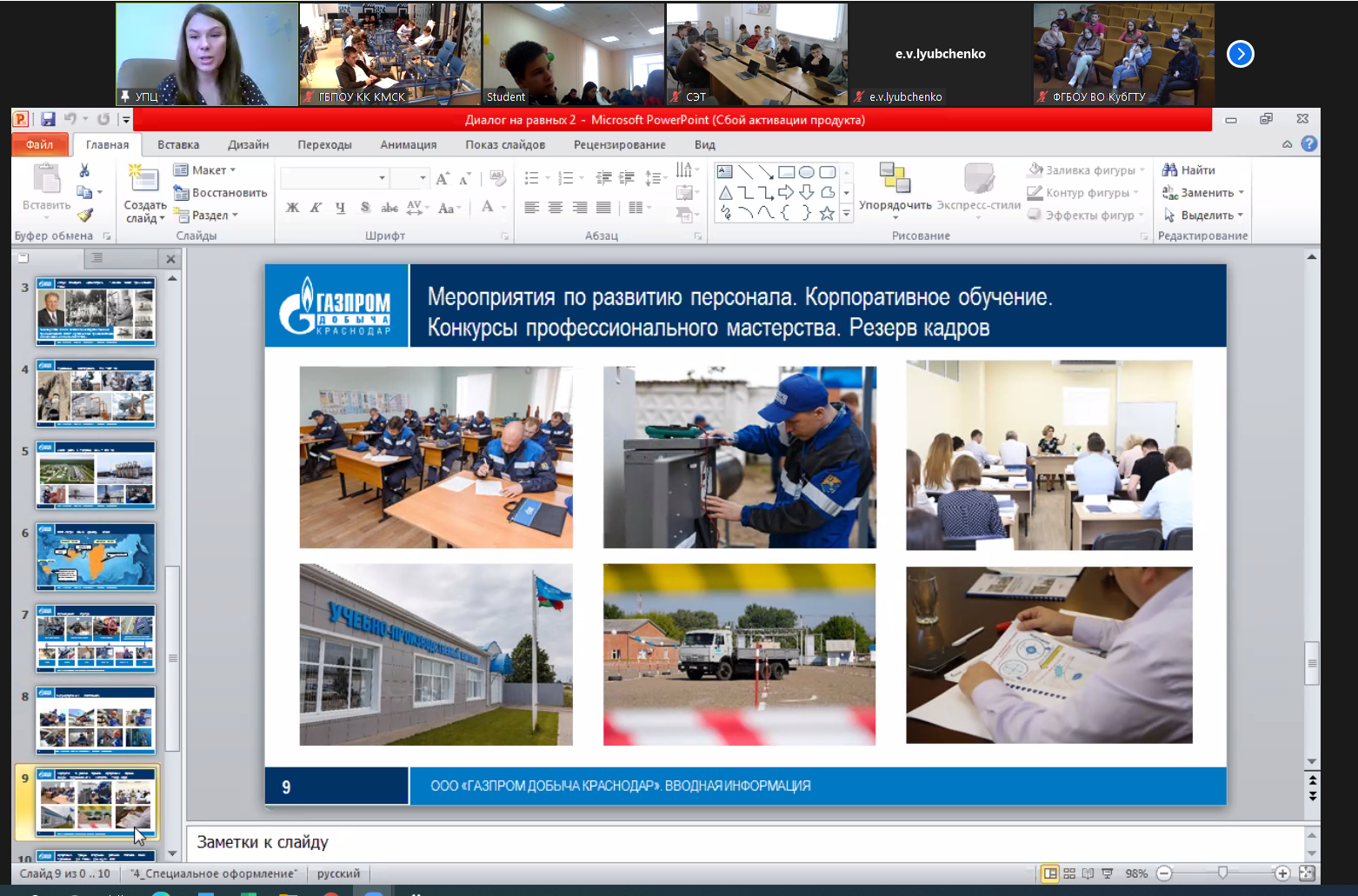
Task: Toggle strikethrough (abc)
Action: (x=389, y=207)
